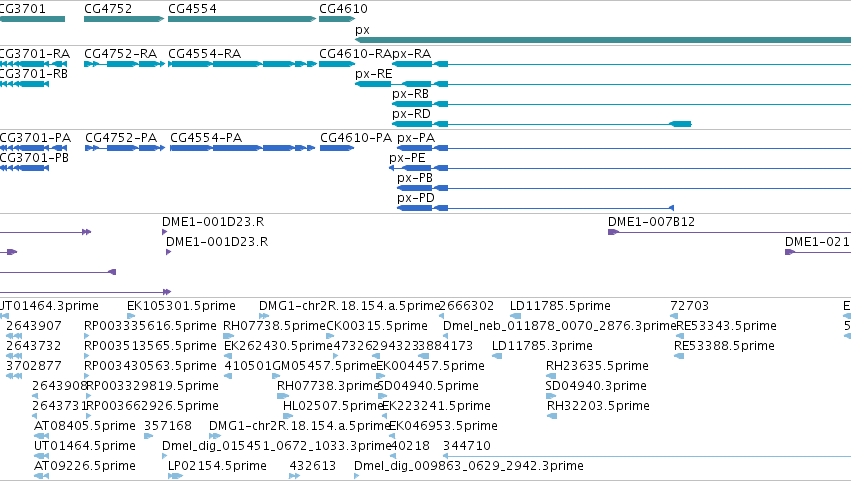This screenshot has height=481, width=851.
Task: Click protein label CG4610-PA
Action: point(356,138)
